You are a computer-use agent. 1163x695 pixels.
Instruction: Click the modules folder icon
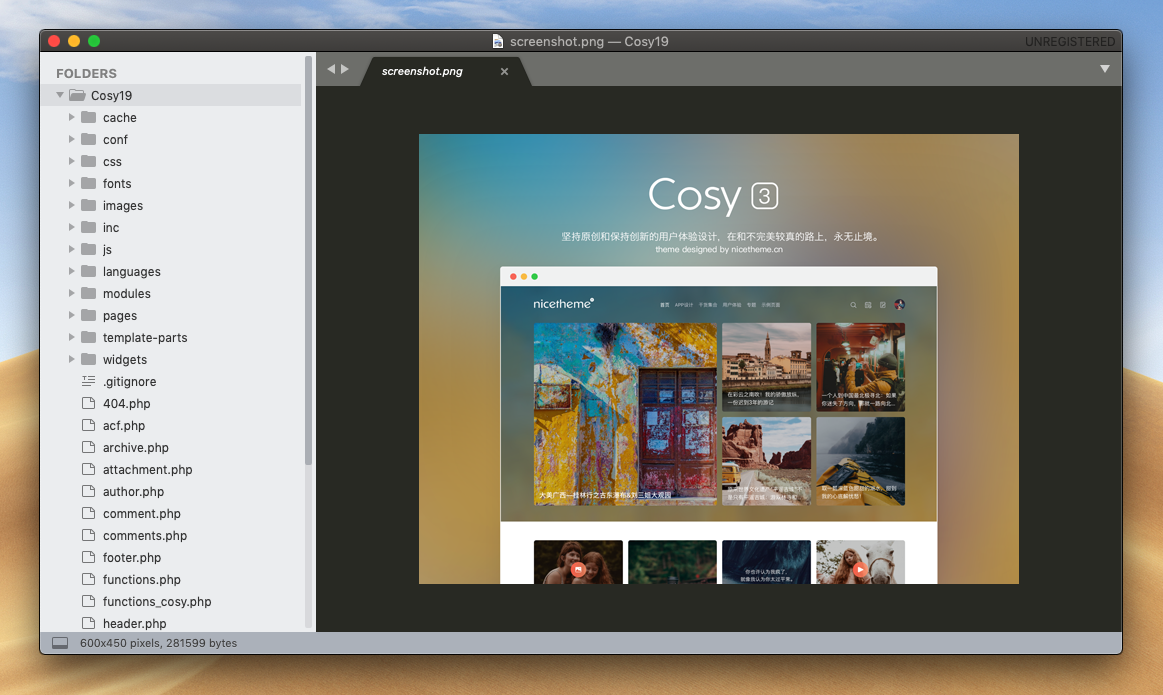click(89, 293)
